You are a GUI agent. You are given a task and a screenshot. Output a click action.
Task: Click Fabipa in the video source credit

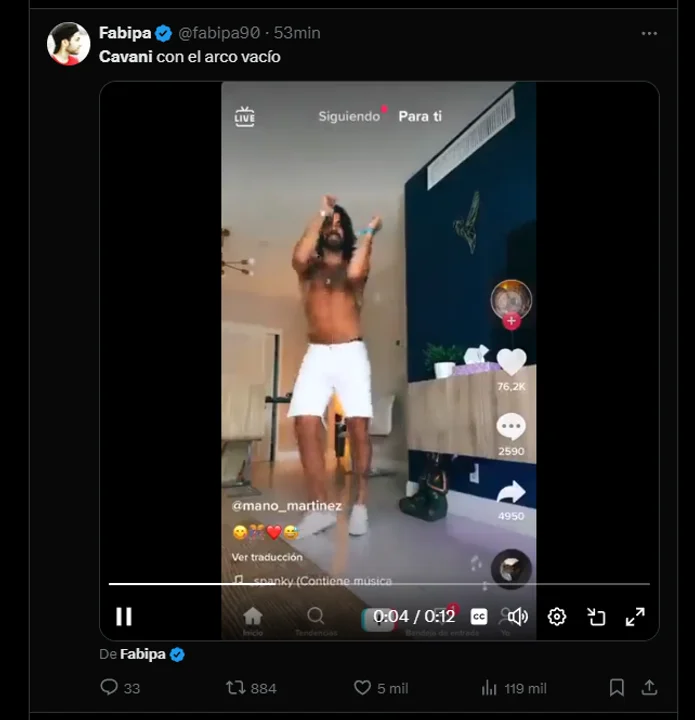[143, 655]
